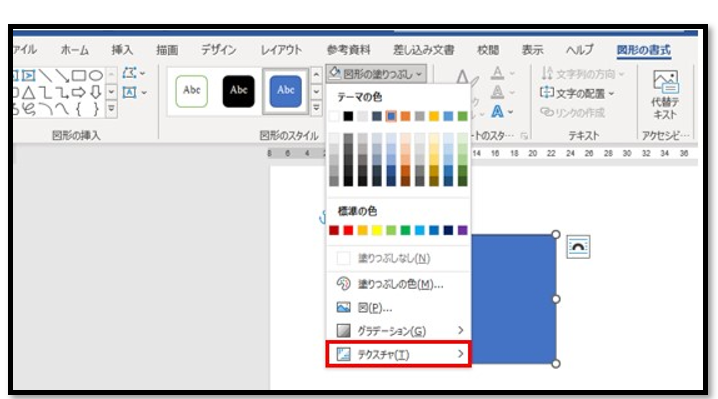
Task: Open the 図形の塗りつぶし dropdown
Action: tap(376, 73)
